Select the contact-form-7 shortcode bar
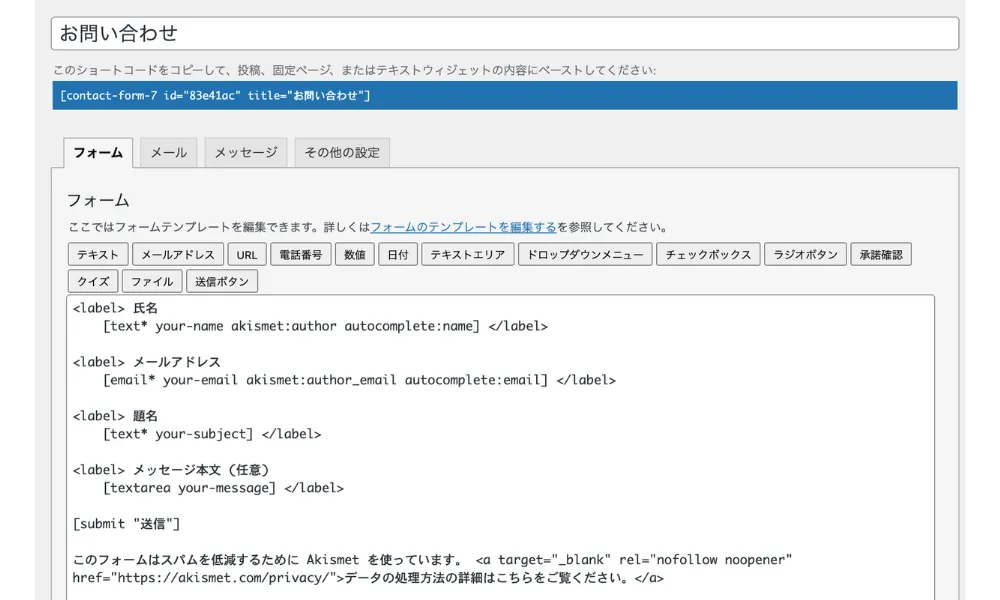 [x=500, y=96]
